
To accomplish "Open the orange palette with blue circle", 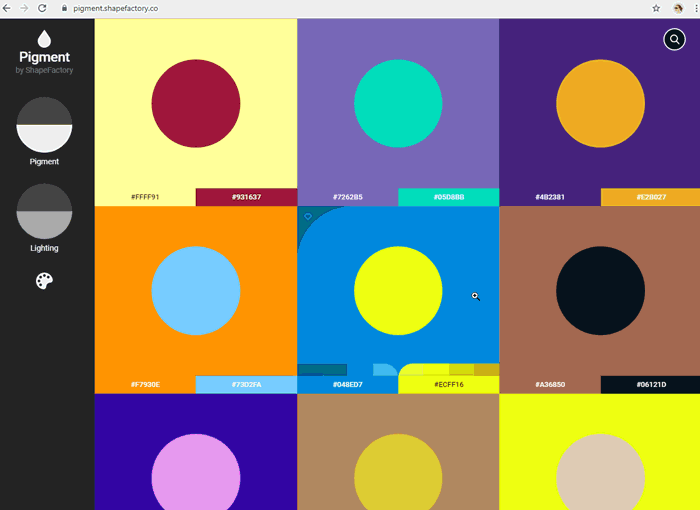I will click(195, 290).
